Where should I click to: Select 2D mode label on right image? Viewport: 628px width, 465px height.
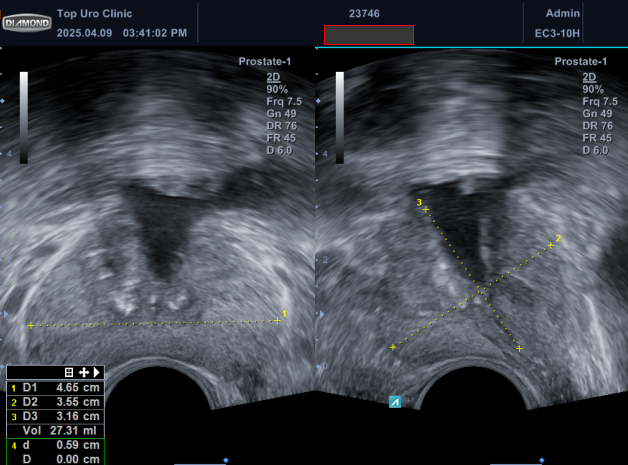(x=590, y=77)
